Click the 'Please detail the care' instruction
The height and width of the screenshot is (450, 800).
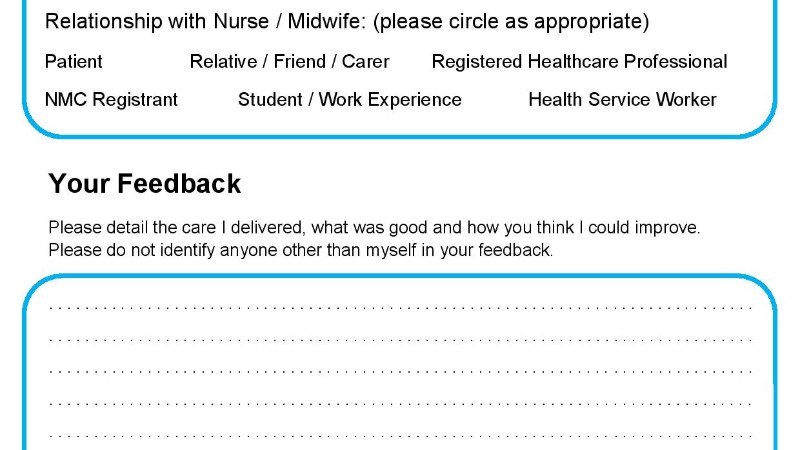coord(374,228)
